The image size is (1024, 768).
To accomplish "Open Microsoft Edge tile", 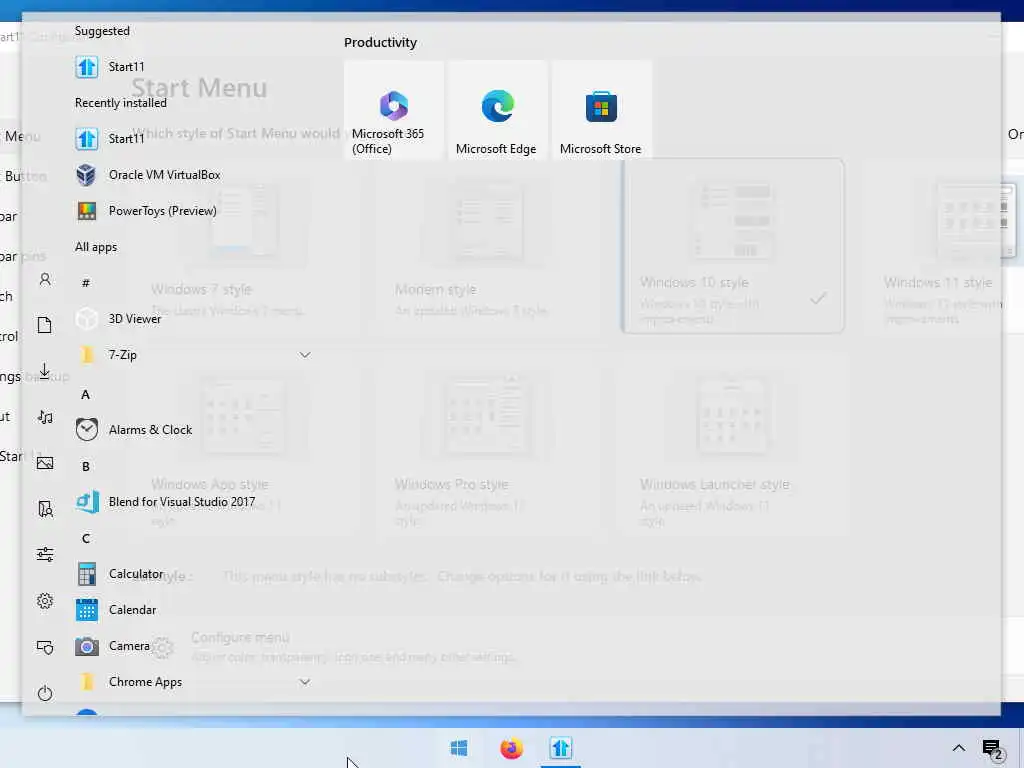I will coord(498,110).
